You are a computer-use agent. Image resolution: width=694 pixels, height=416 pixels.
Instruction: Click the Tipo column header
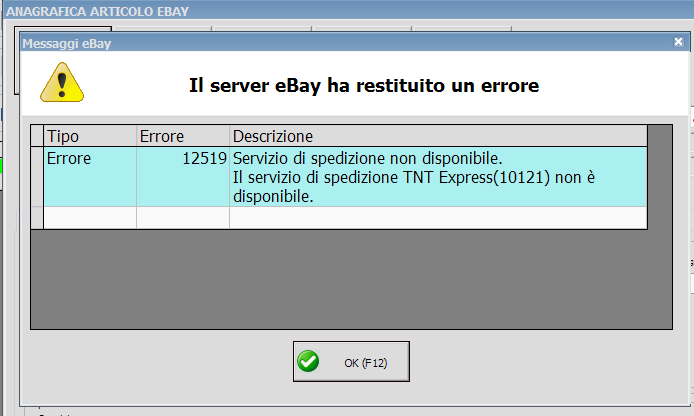(x=90, y=136)
